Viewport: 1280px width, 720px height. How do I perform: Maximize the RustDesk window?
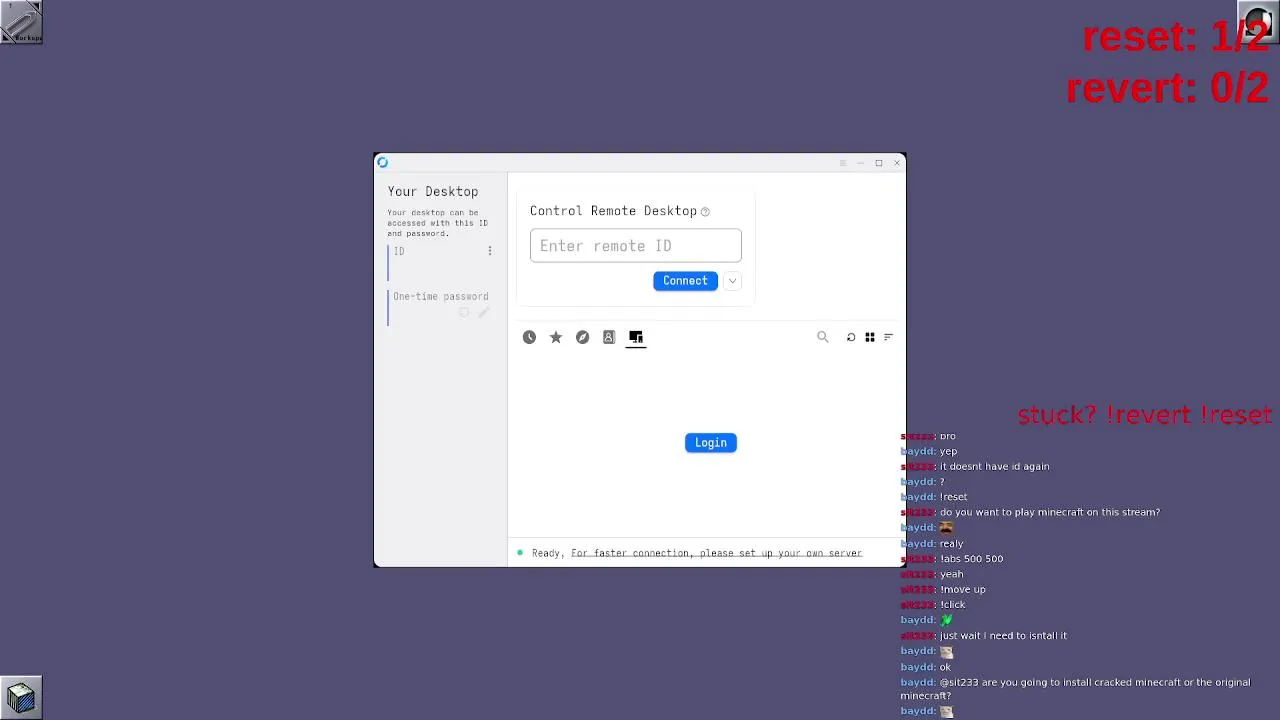(x=879, y=163)
